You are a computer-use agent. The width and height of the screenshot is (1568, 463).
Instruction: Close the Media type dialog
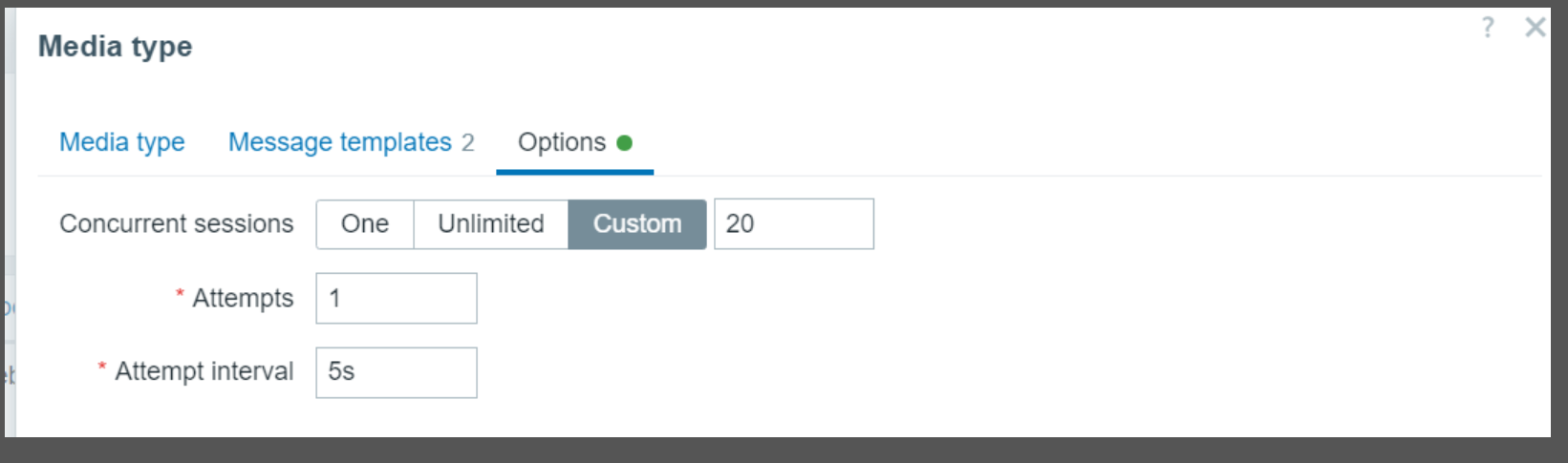[1535, 28]
